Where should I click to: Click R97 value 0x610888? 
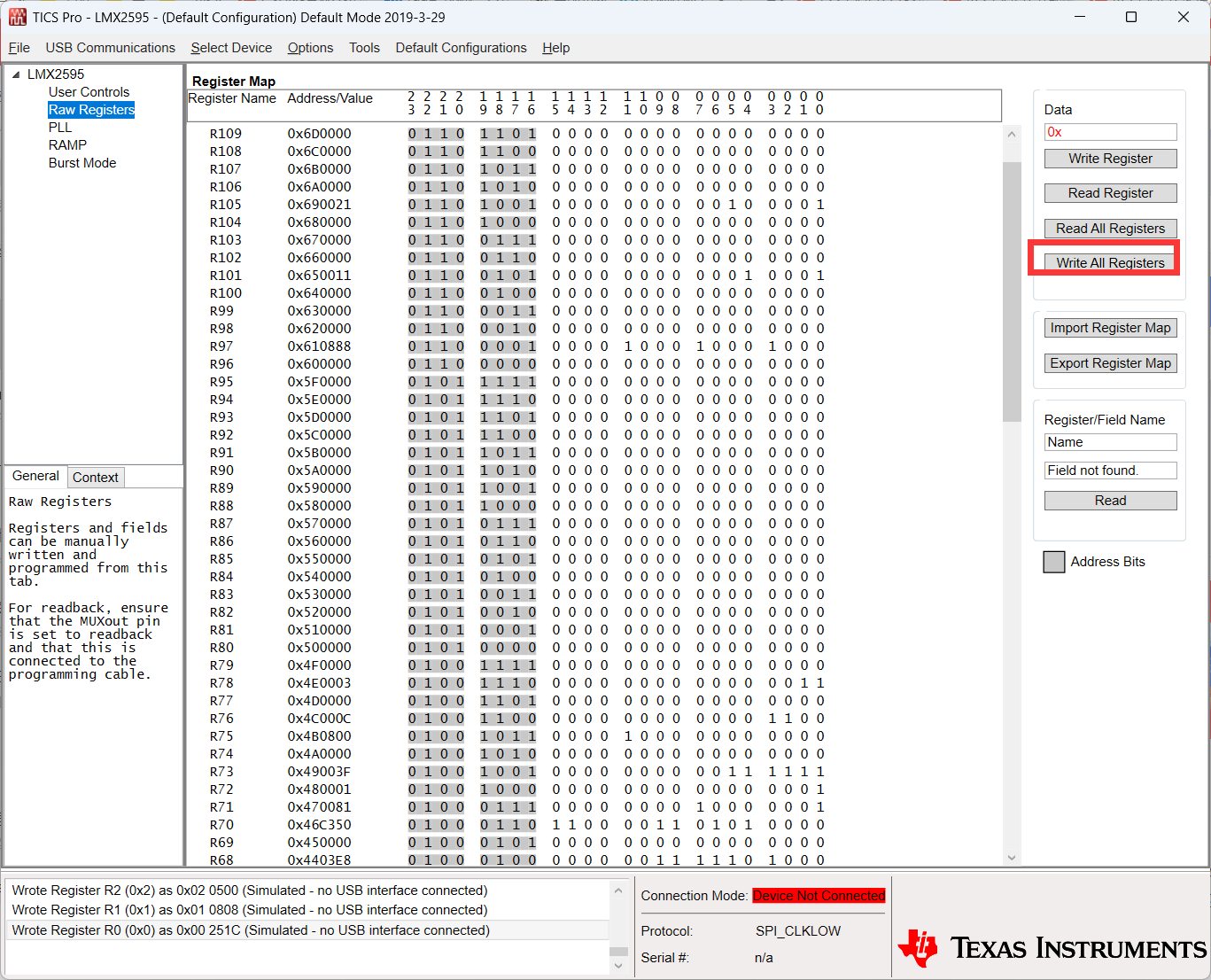click(319, 346)
